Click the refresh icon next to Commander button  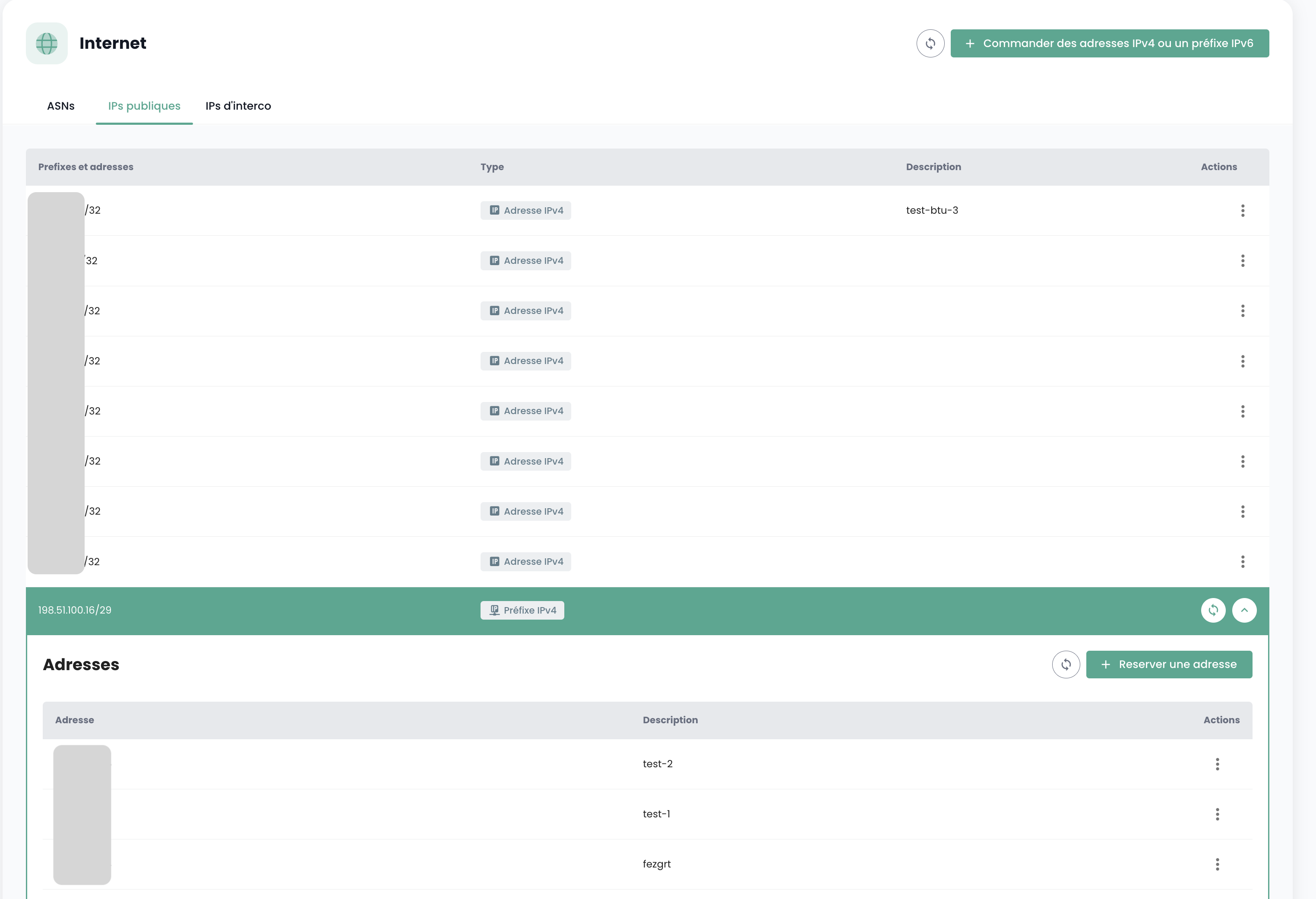[930, 44]
